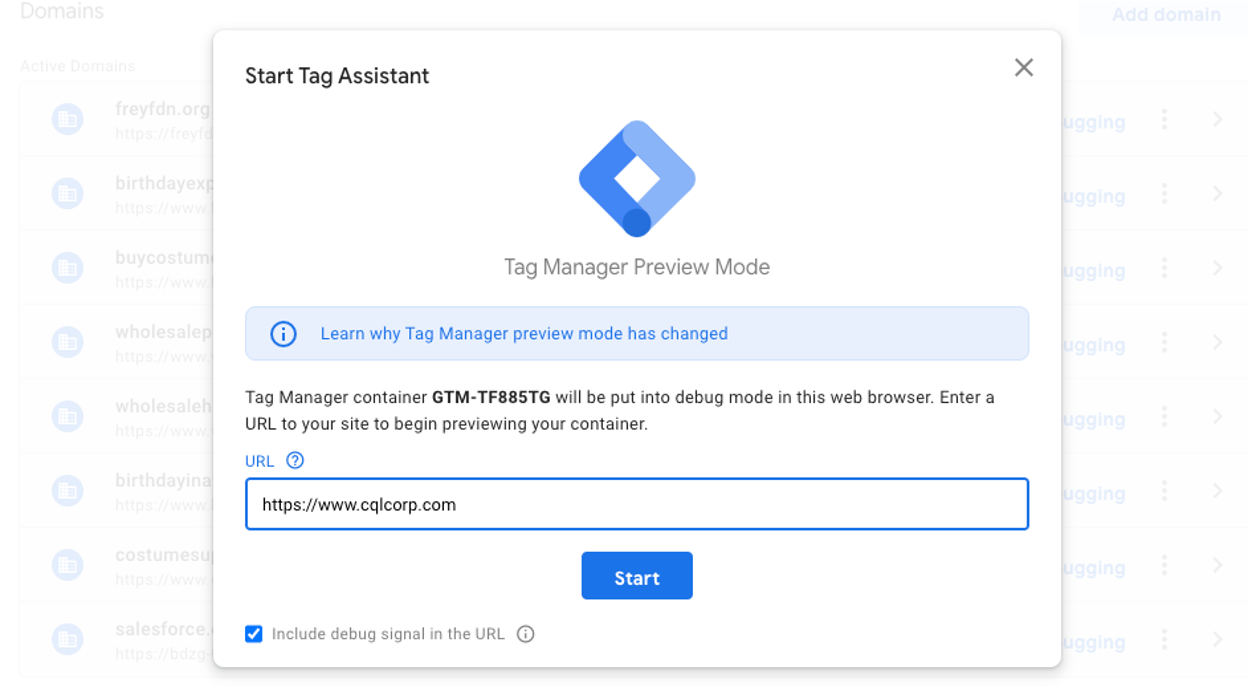Open the three-dot menu for the buycostume row
This screenshot has width=1248, height=696.
[1164, 268]
